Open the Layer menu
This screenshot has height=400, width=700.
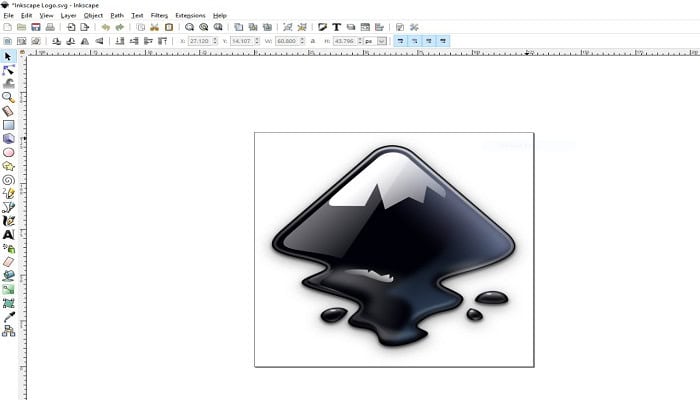point(68,15)
